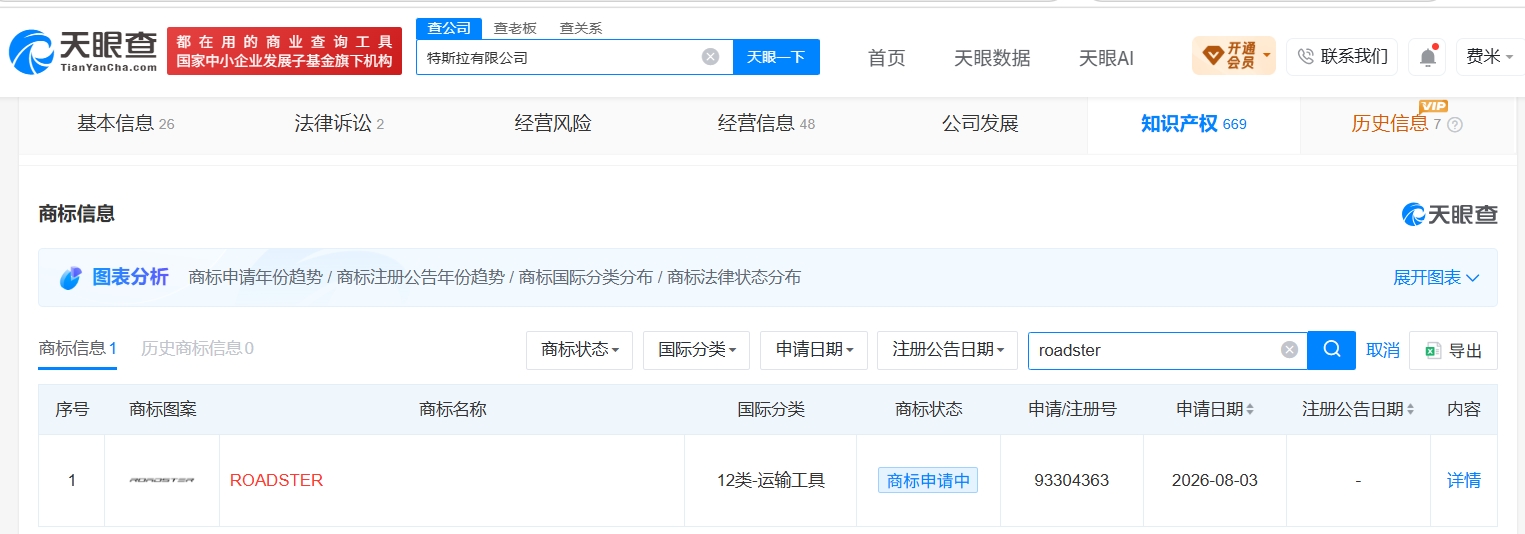Click the 商标申请中 status tag
The width and height of the screenshot is (1525, 534).
click(928, 480)
